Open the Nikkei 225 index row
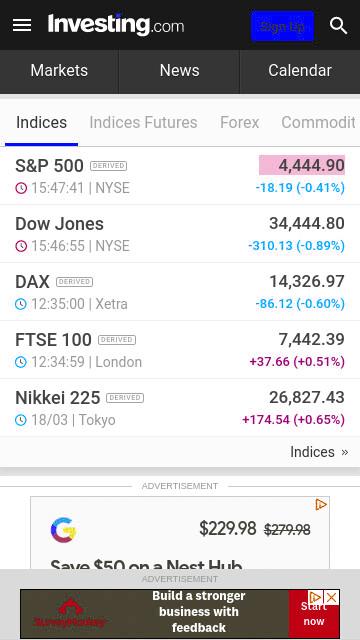 point(180,408)
